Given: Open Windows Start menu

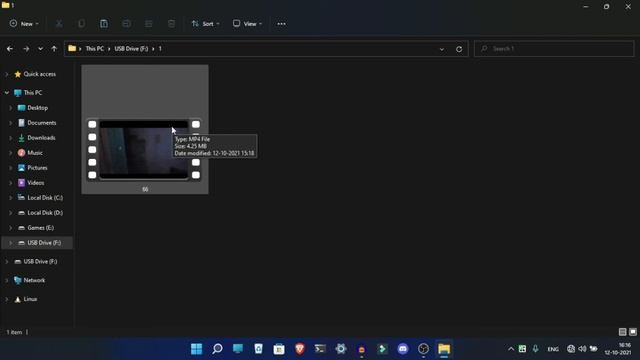Looking at the screenshot, I should (x=196, y=349).
